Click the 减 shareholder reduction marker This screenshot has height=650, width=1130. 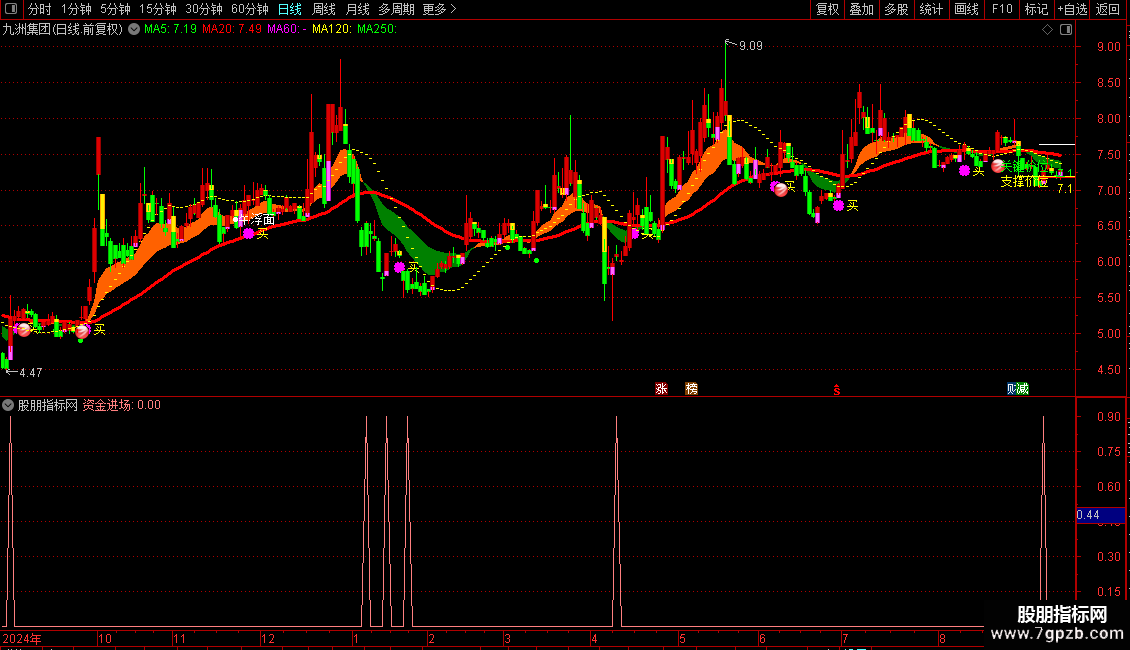point(1023,389)
